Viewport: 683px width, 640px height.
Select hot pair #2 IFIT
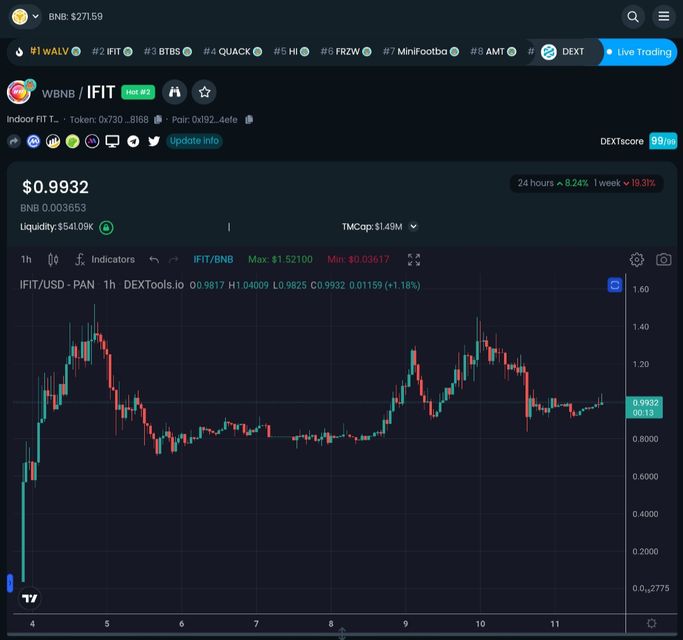point(112,52)
